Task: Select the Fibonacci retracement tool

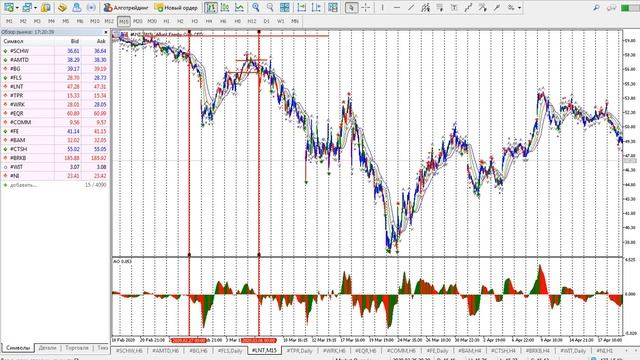Action: click(x=440, y=7)
